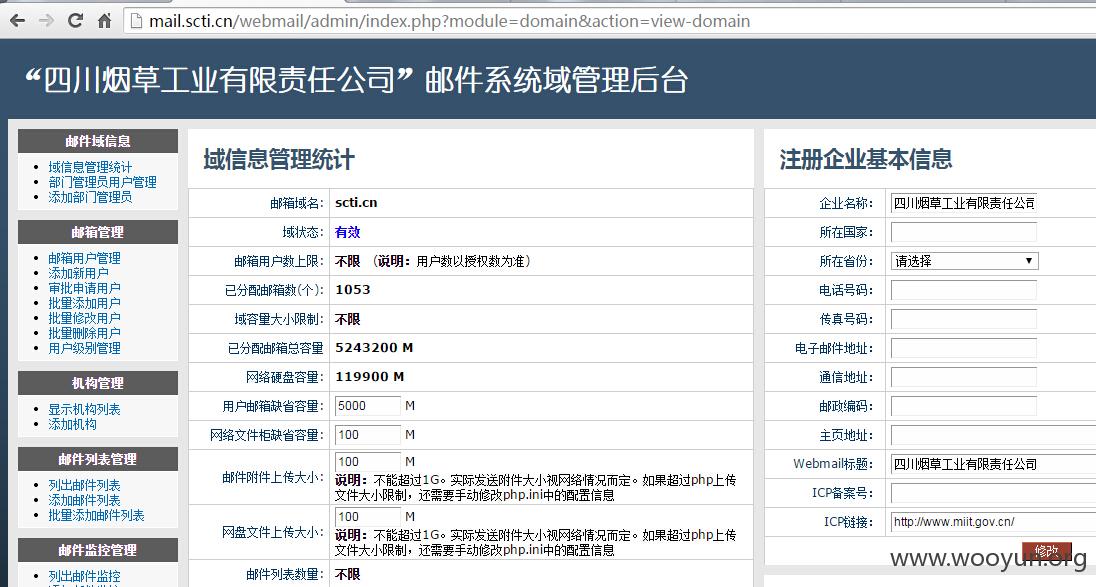
Task: Click the 邮件监控管理 section header
Action: pos(98,550)
